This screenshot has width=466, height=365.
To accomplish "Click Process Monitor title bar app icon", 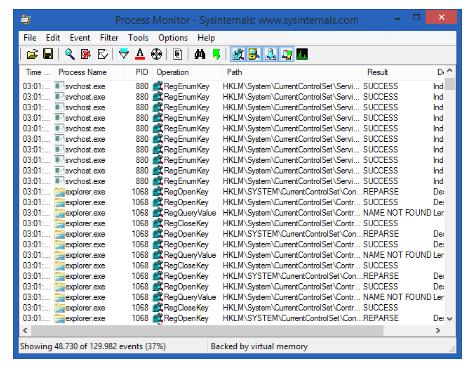I will (x=25, y=20).
